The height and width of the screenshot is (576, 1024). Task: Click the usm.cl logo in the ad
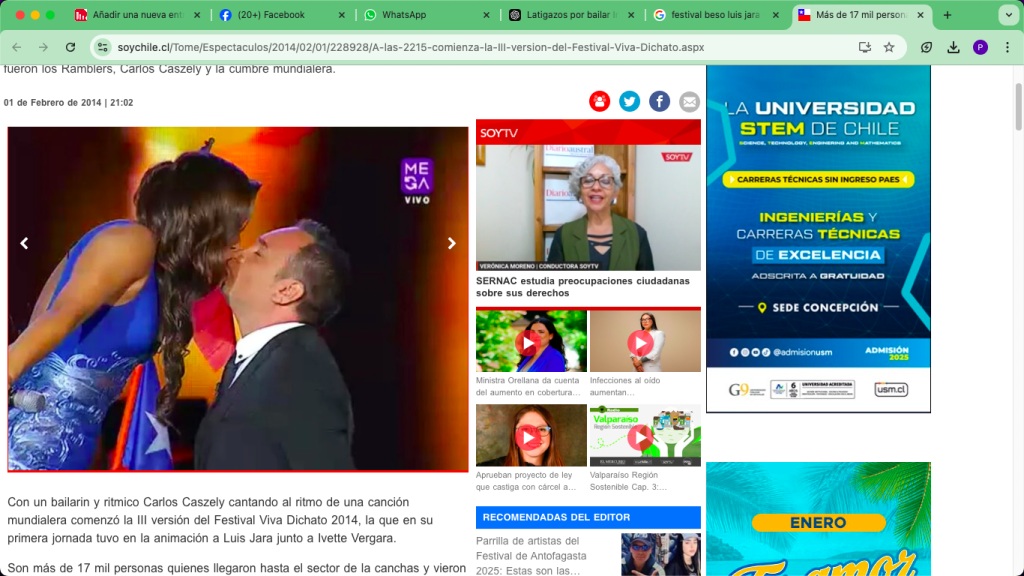click(891, 390)
